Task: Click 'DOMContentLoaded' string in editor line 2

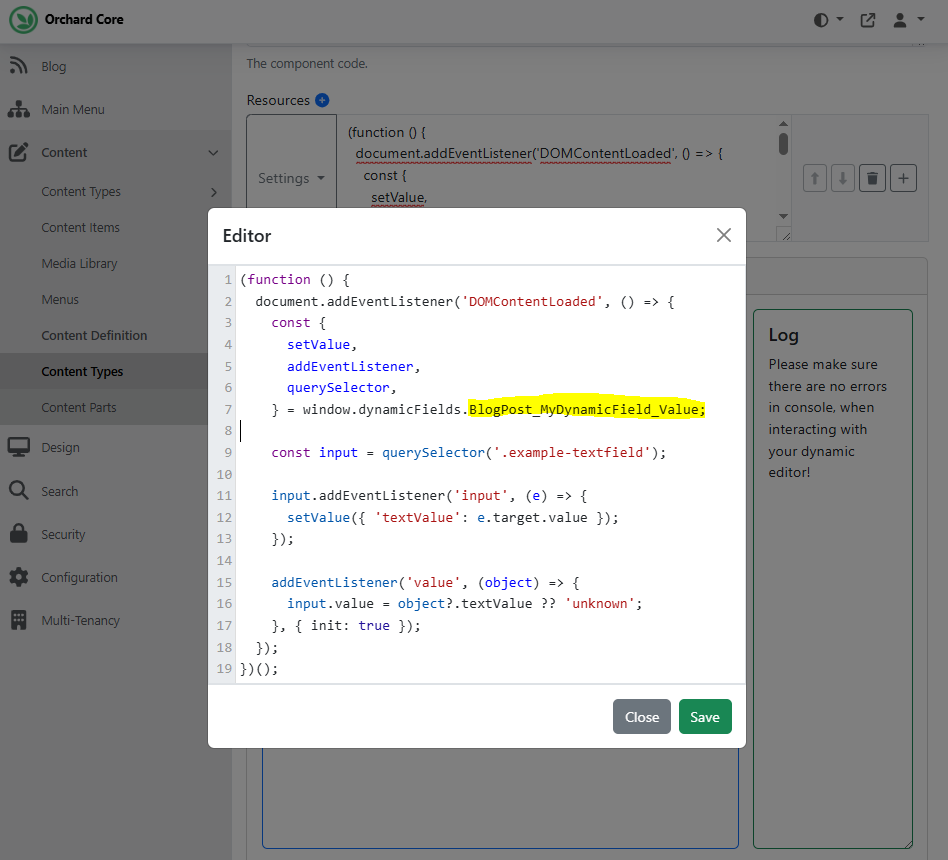Action: point(532,301)
